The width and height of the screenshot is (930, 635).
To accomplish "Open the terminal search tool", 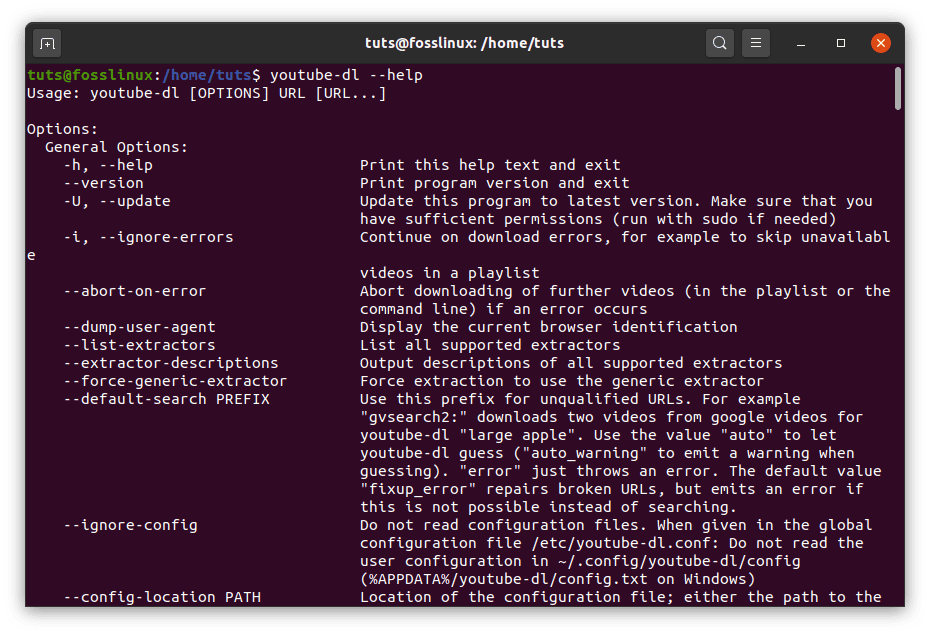I will click(719, 43).
